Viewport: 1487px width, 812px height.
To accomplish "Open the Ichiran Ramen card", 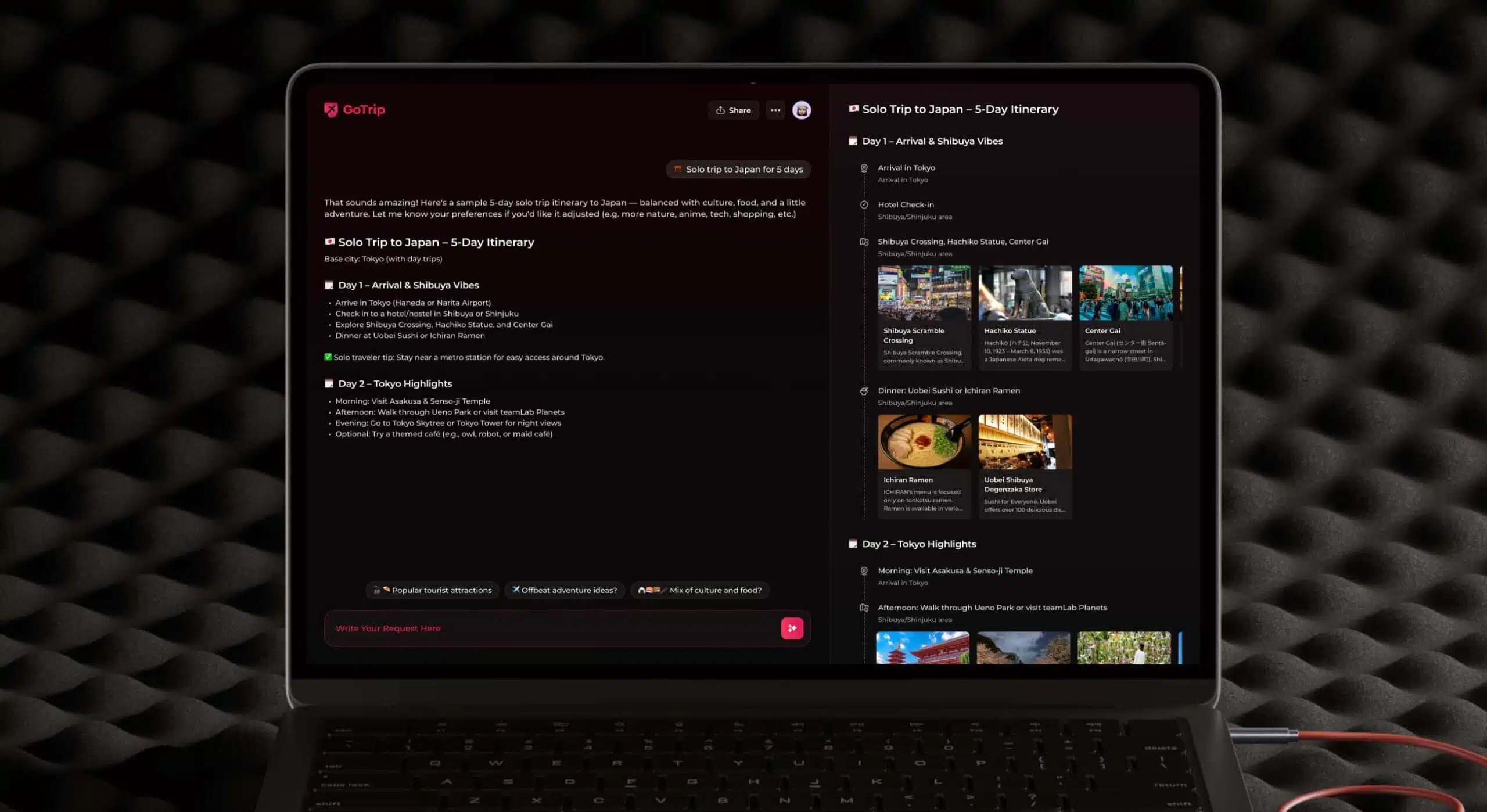I will 924,466.
